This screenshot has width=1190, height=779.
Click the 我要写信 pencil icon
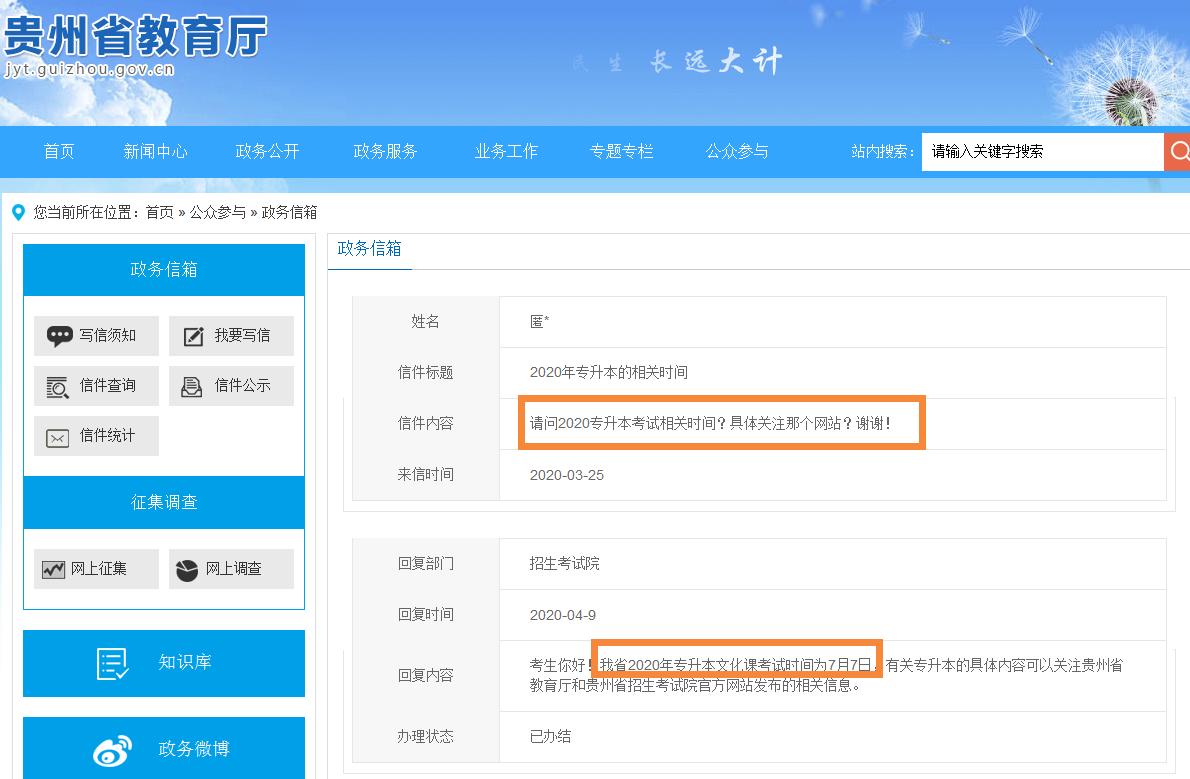click(194, 337)
